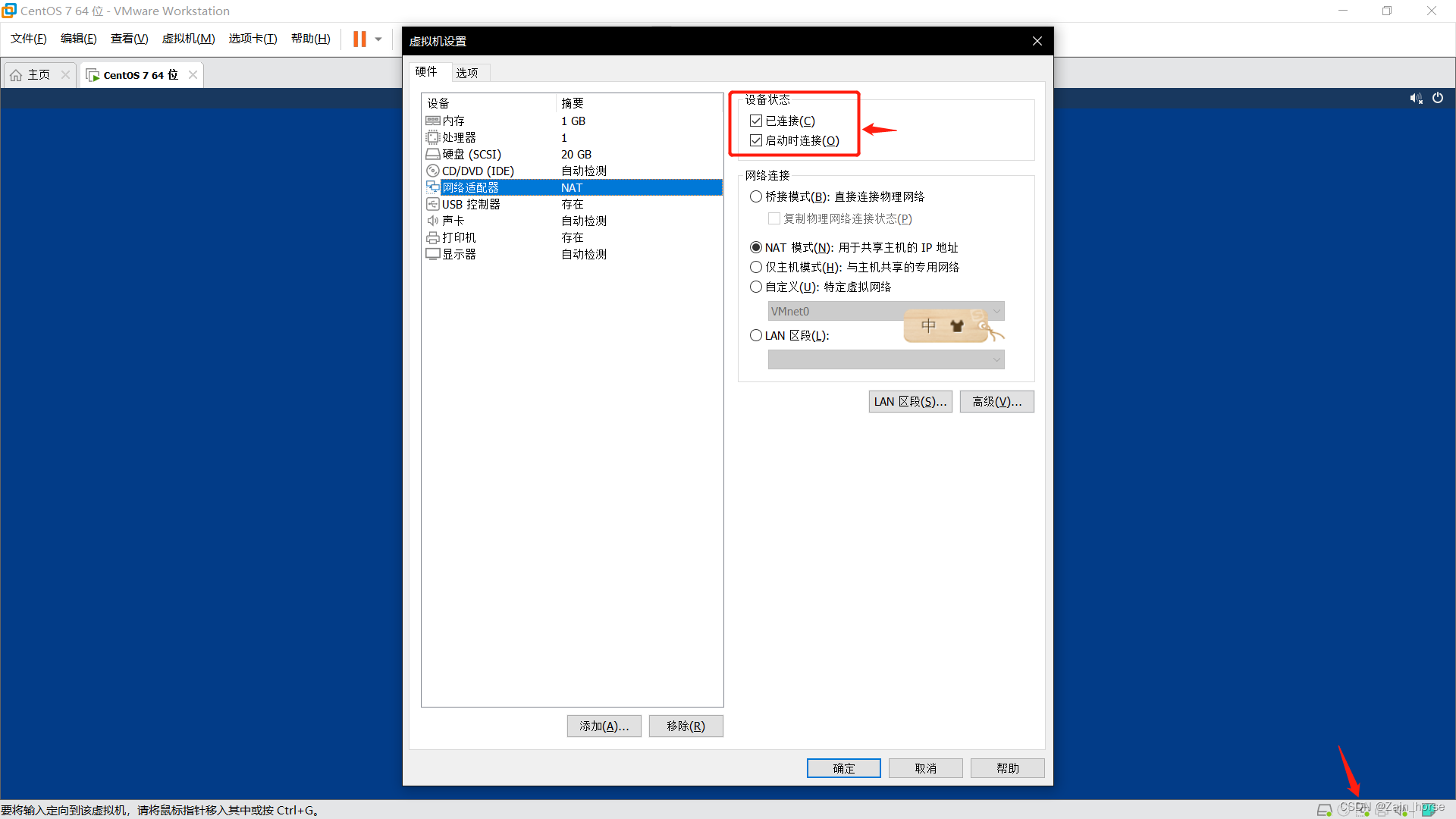This screenshot has width=1456, height=819.
Task: Click the VMware Workstation title bar logo
Action: pos(9,11)
